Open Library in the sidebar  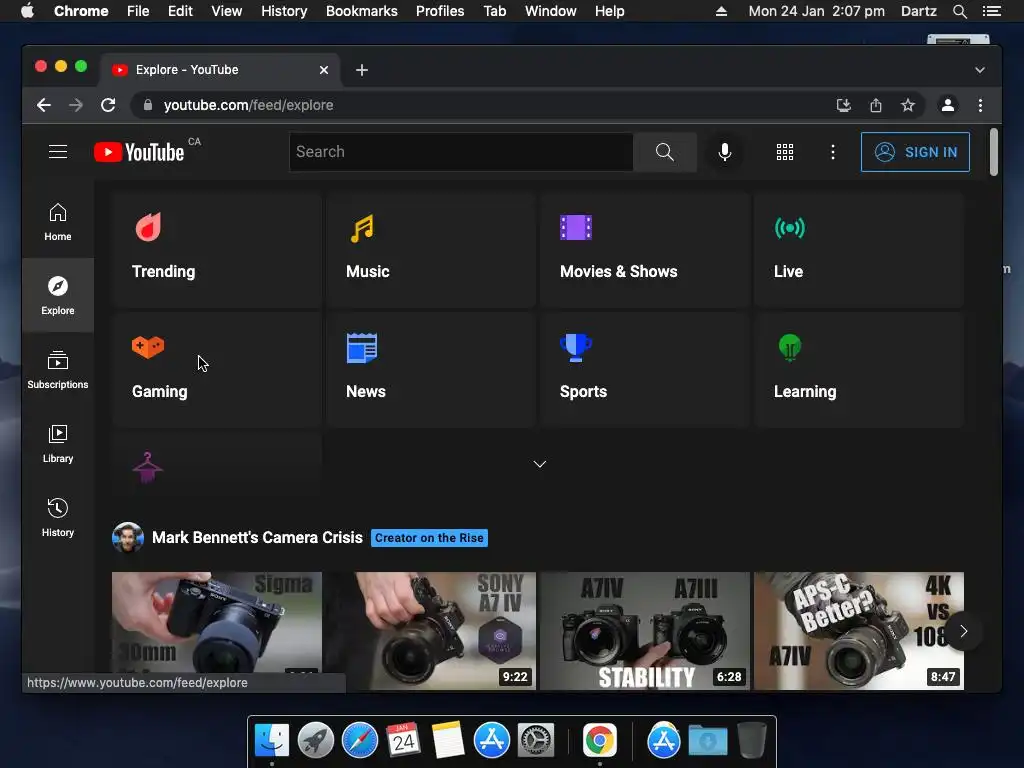pyautogui.click(x=57, y=443)
